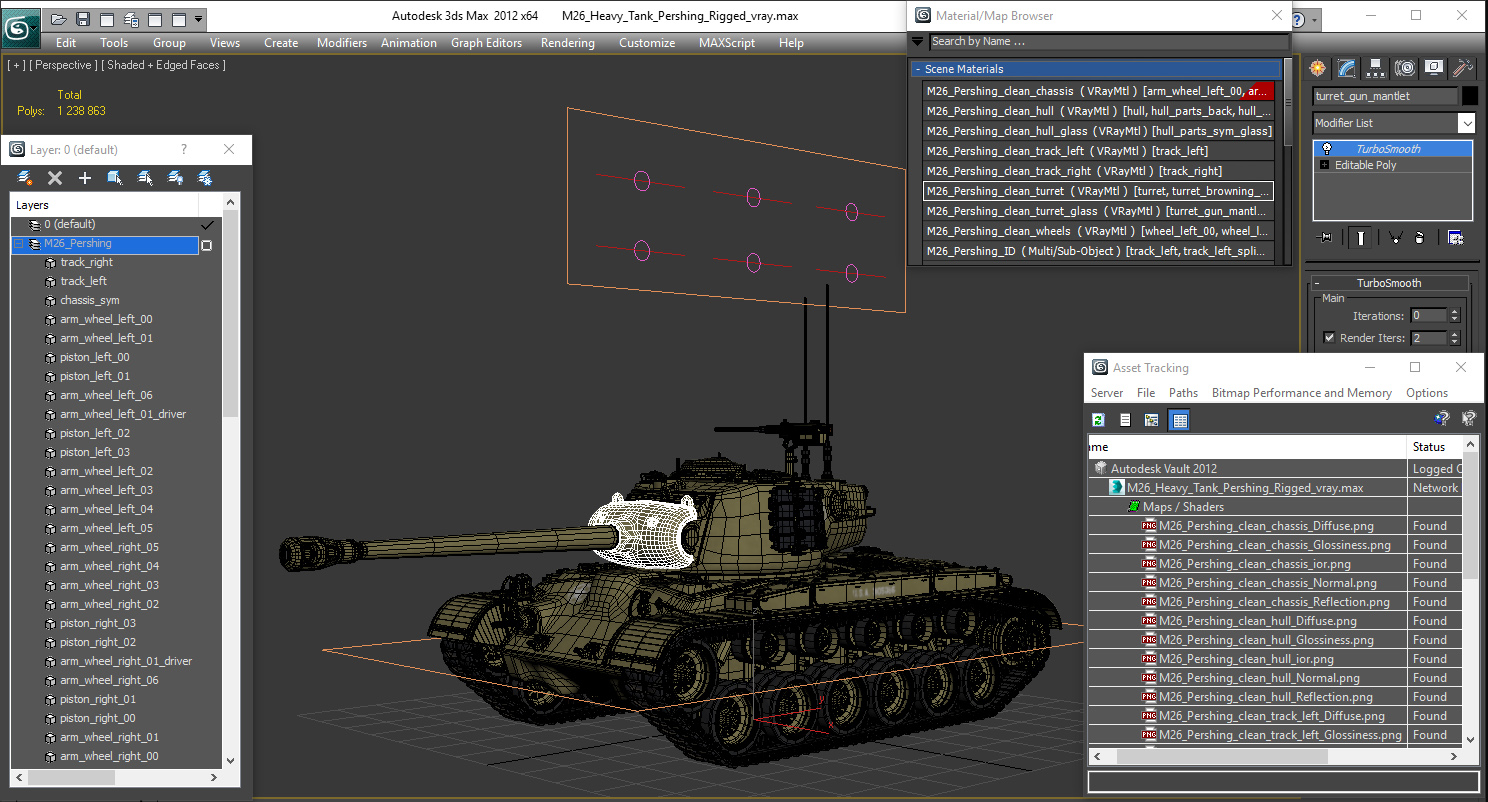The height and width of the screenshot is (802, 1488).
Task: Click the object color swatch beside turret_gun_mantlet
Action: 1469,96
